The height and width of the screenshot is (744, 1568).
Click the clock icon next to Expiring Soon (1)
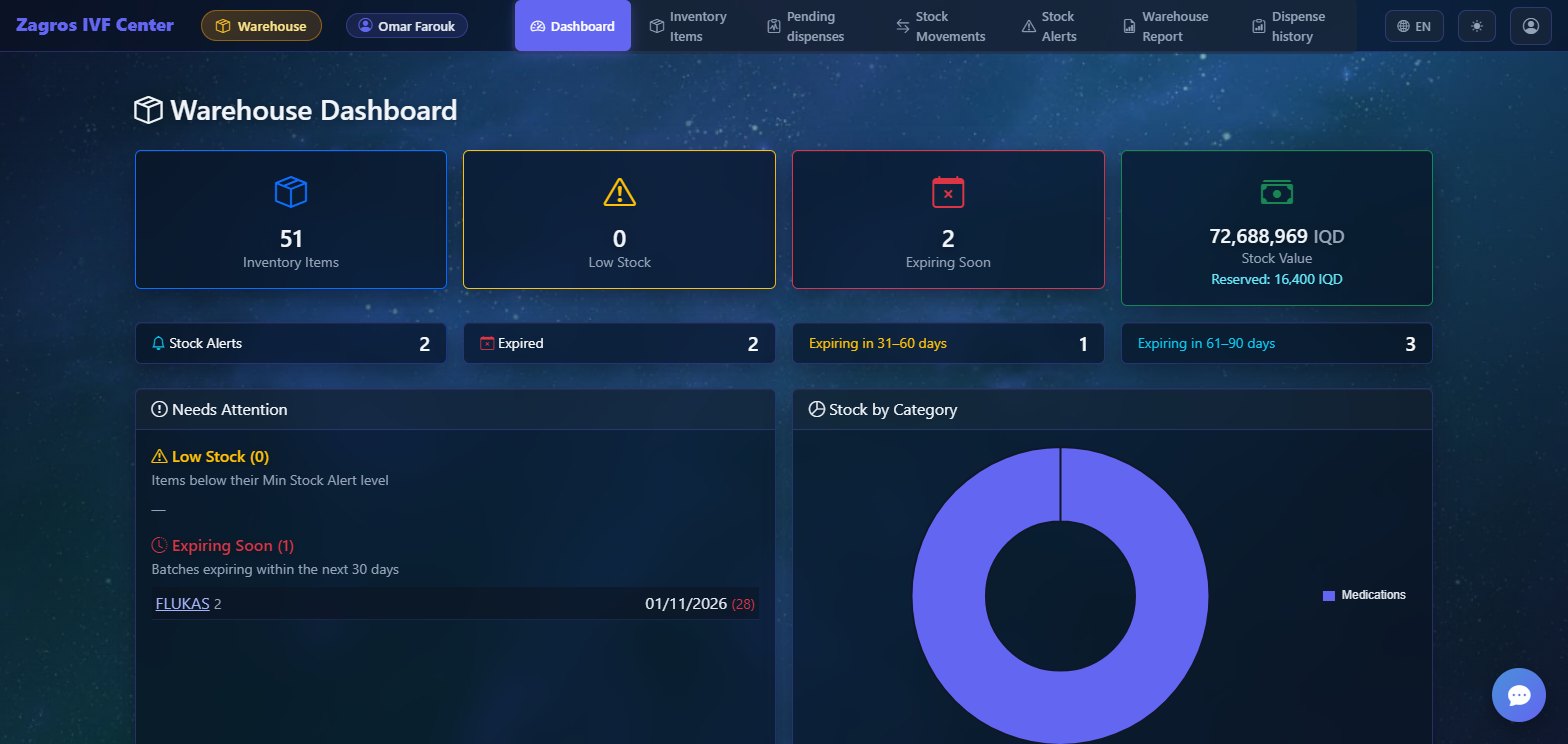coord(159,546)
